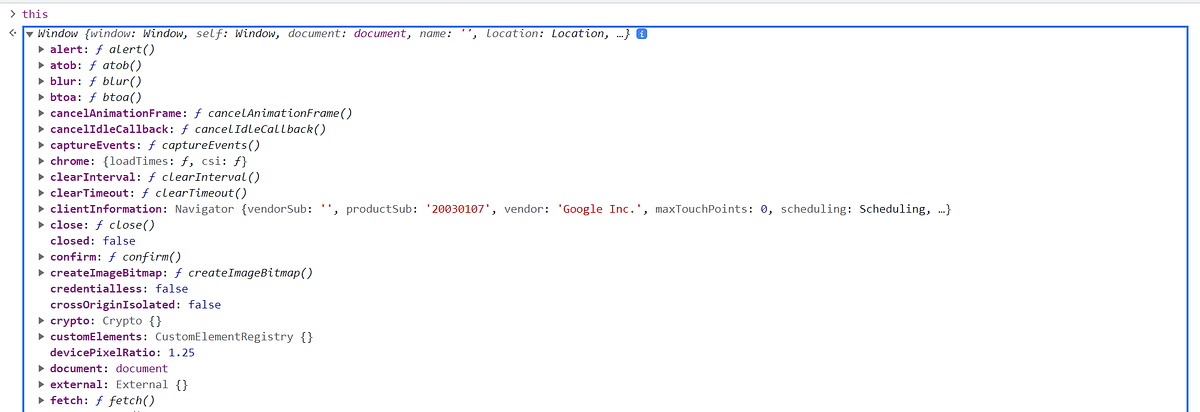
Task: Click the 'Google Inc.' vendor string
Action: 600,209
